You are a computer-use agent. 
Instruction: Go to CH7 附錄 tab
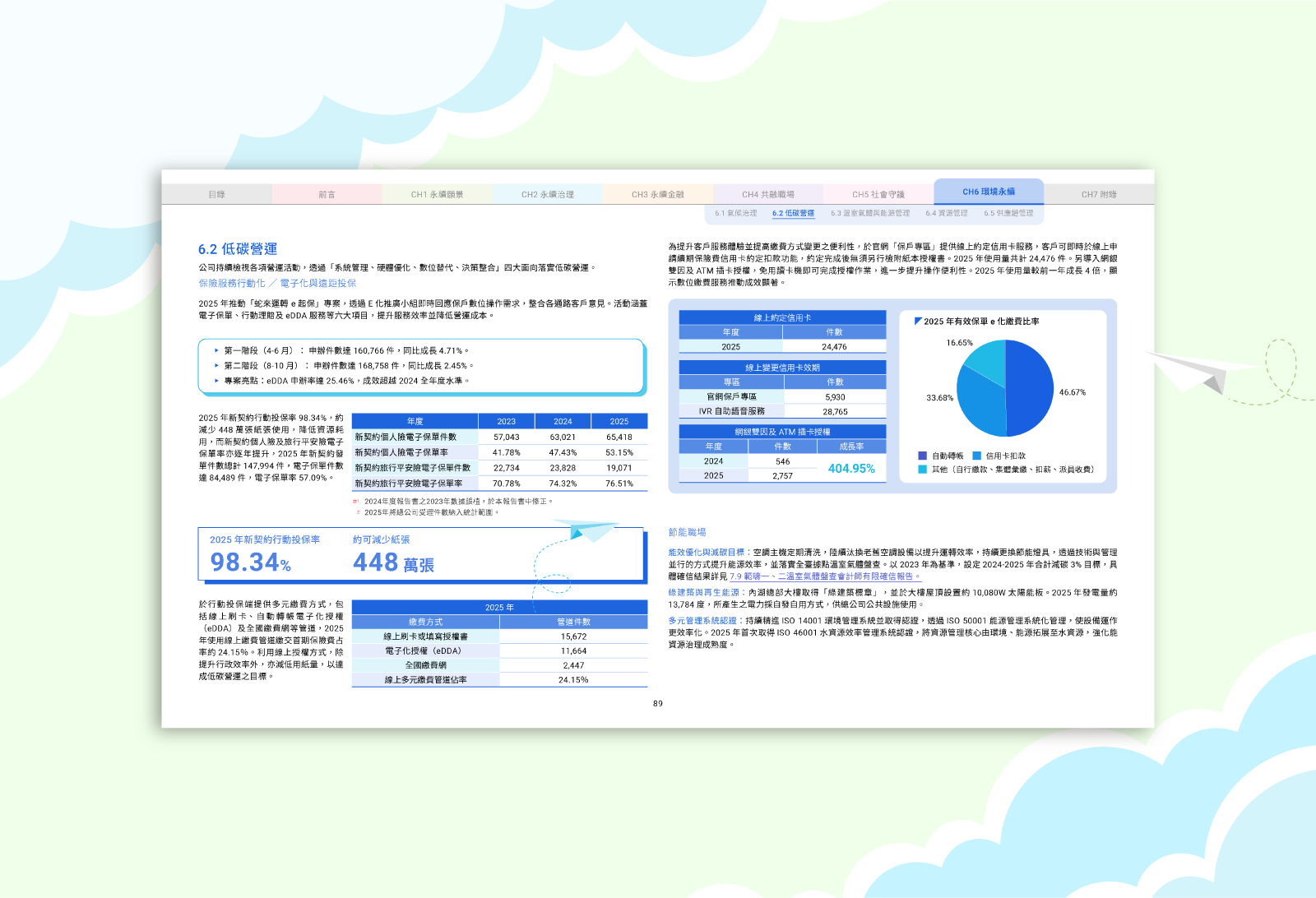pos(1099,195)
